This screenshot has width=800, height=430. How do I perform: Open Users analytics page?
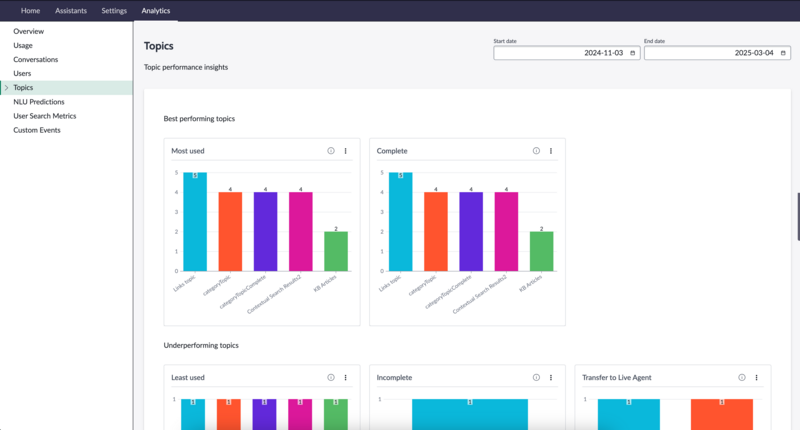tap(22, 73)
